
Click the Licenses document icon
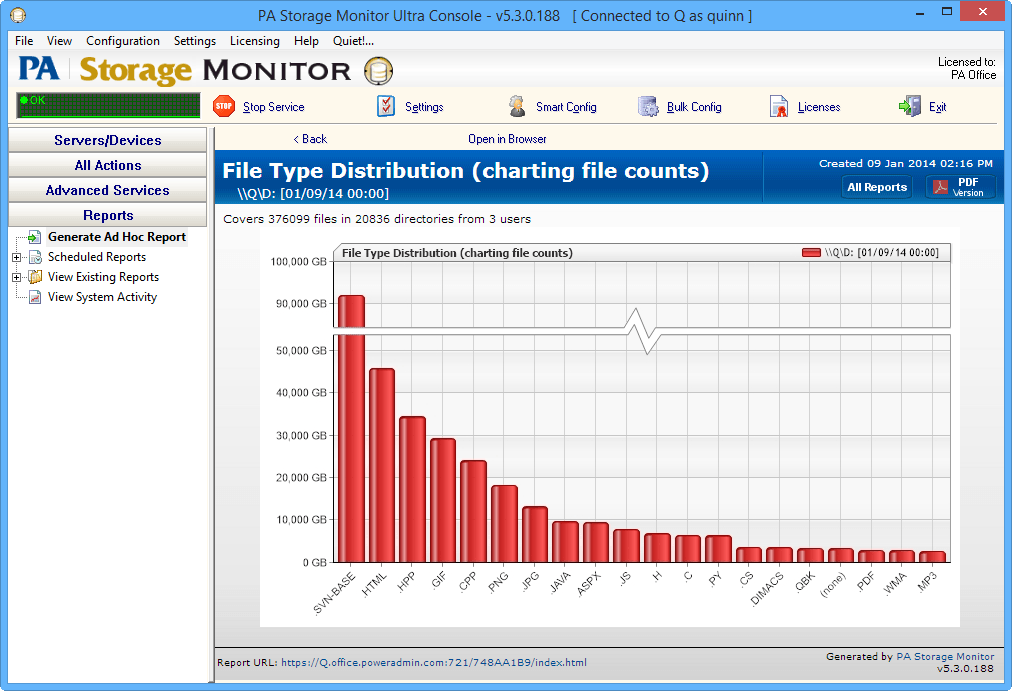(779, 106)
